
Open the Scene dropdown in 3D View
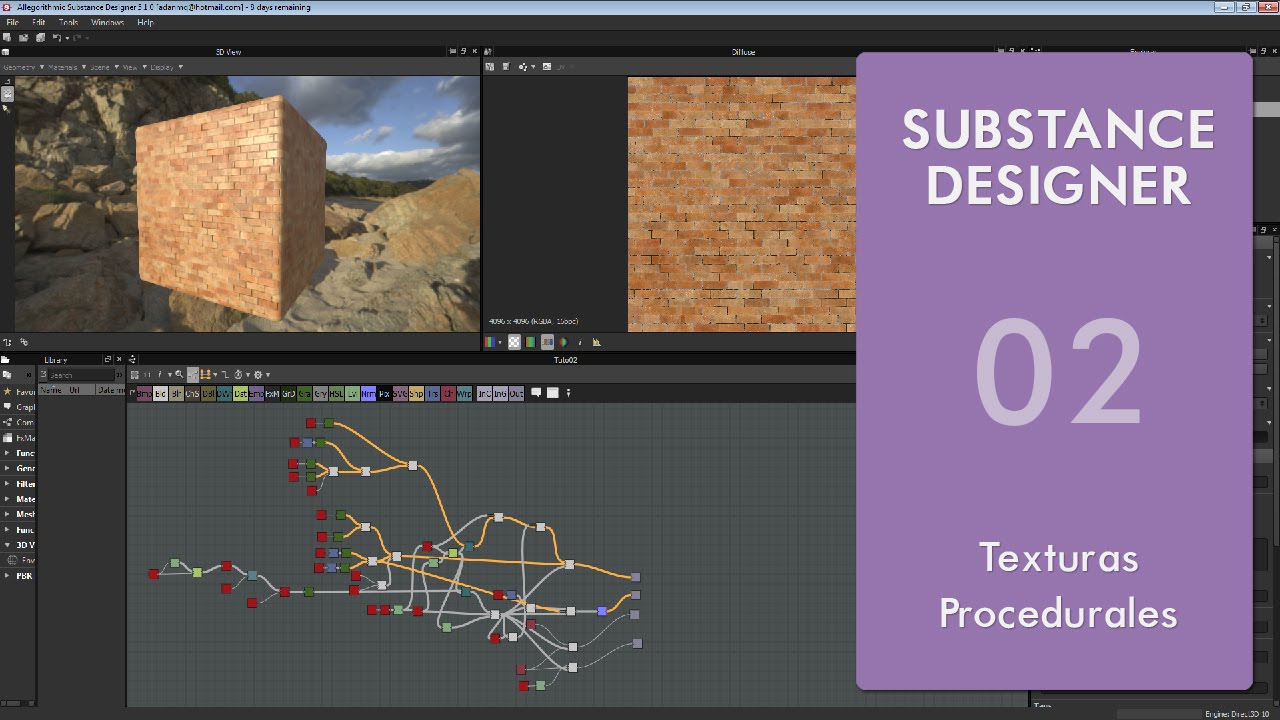coord(104,67)
